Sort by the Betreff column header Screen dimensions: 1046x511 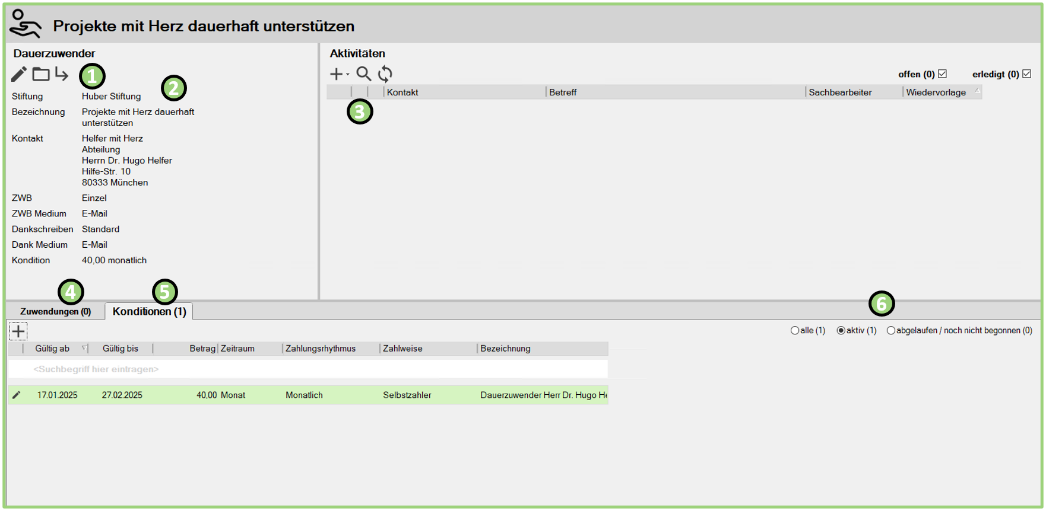pos(675,92)
